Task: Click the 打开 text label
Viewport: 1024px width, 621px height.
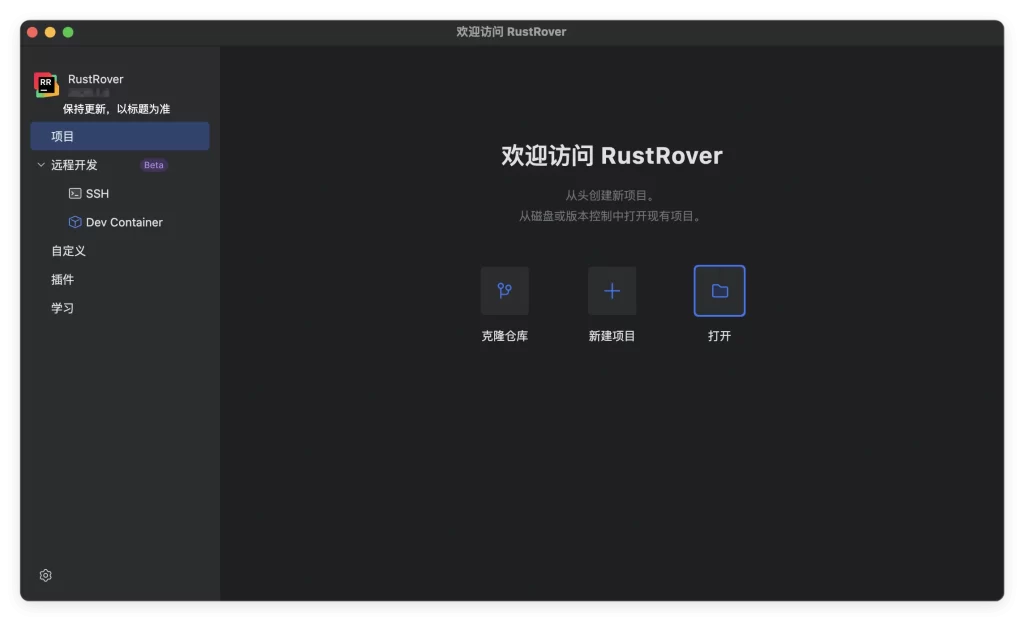Action: (720, 336)
